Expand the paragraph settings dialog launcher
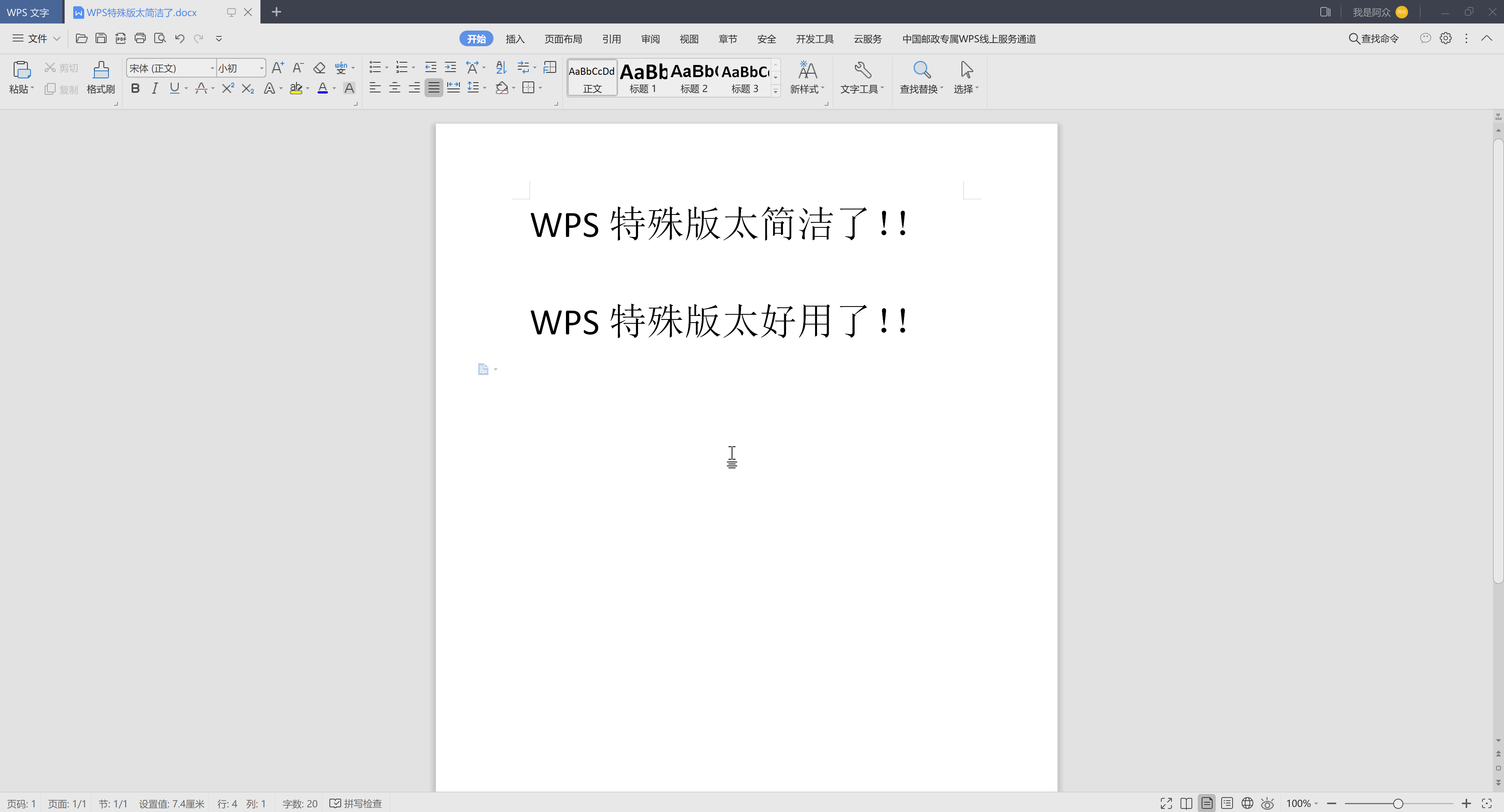 555,104
